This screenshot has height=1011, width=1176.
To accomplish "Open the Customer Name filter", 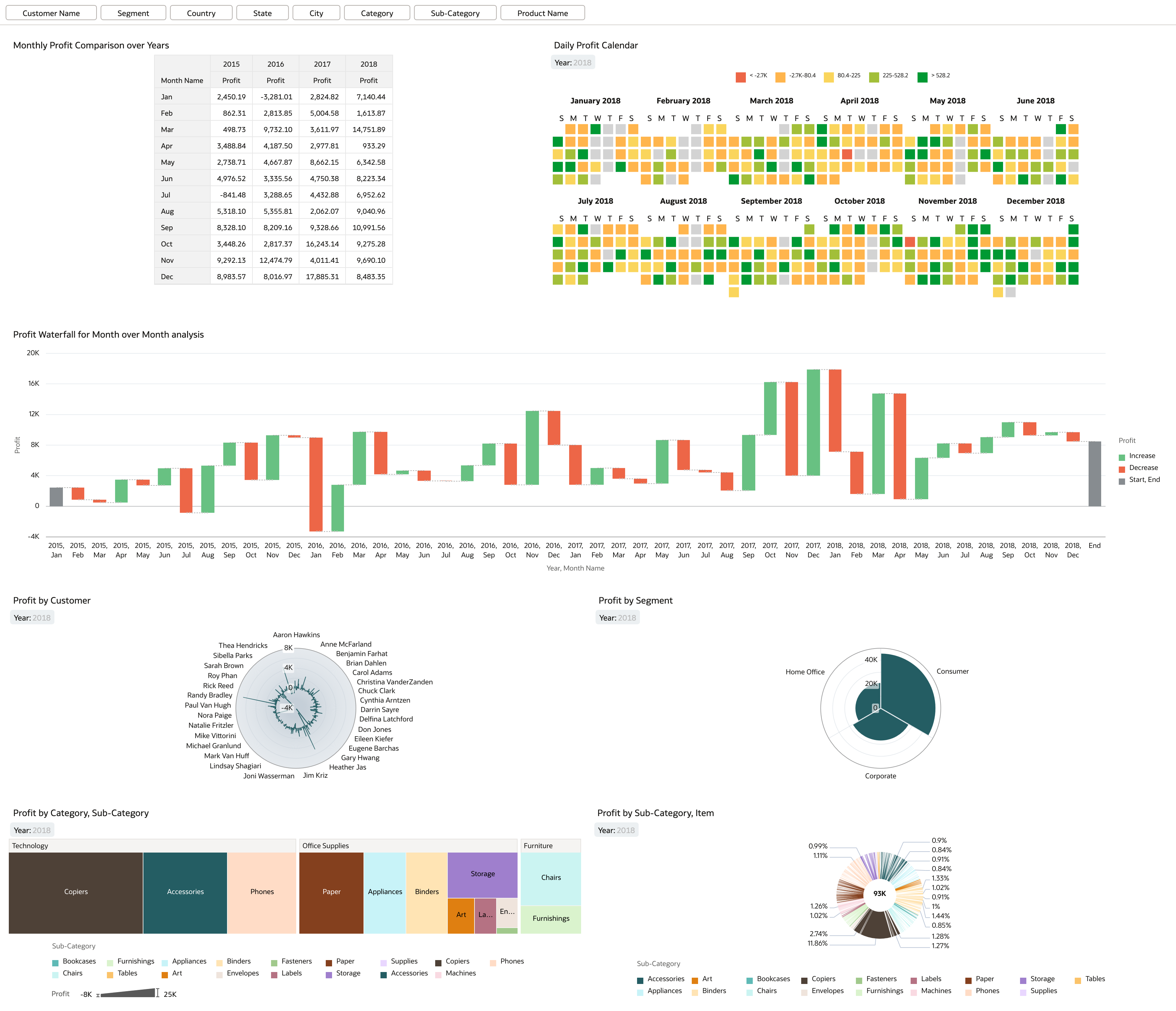I will click(x=51, y=13).
